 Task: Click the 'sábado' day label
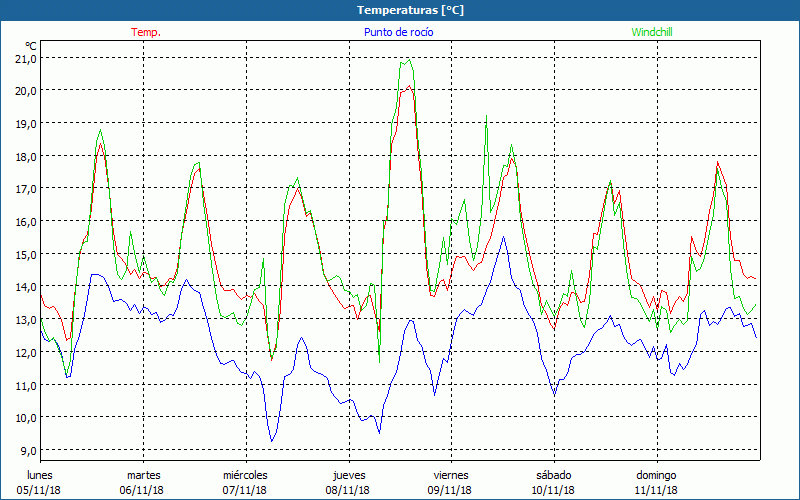554,475
